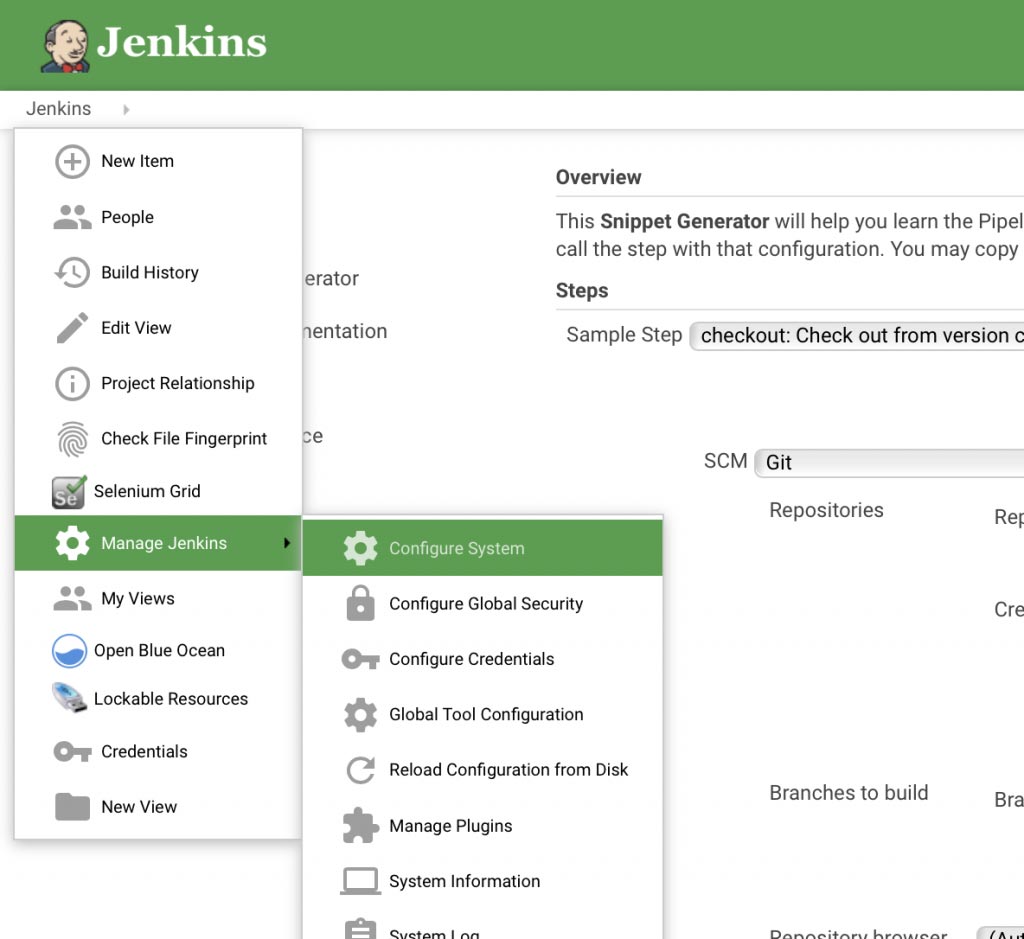Click the Credentials key icon in sidebar
1024x939 pixels.
coord(72,752)
